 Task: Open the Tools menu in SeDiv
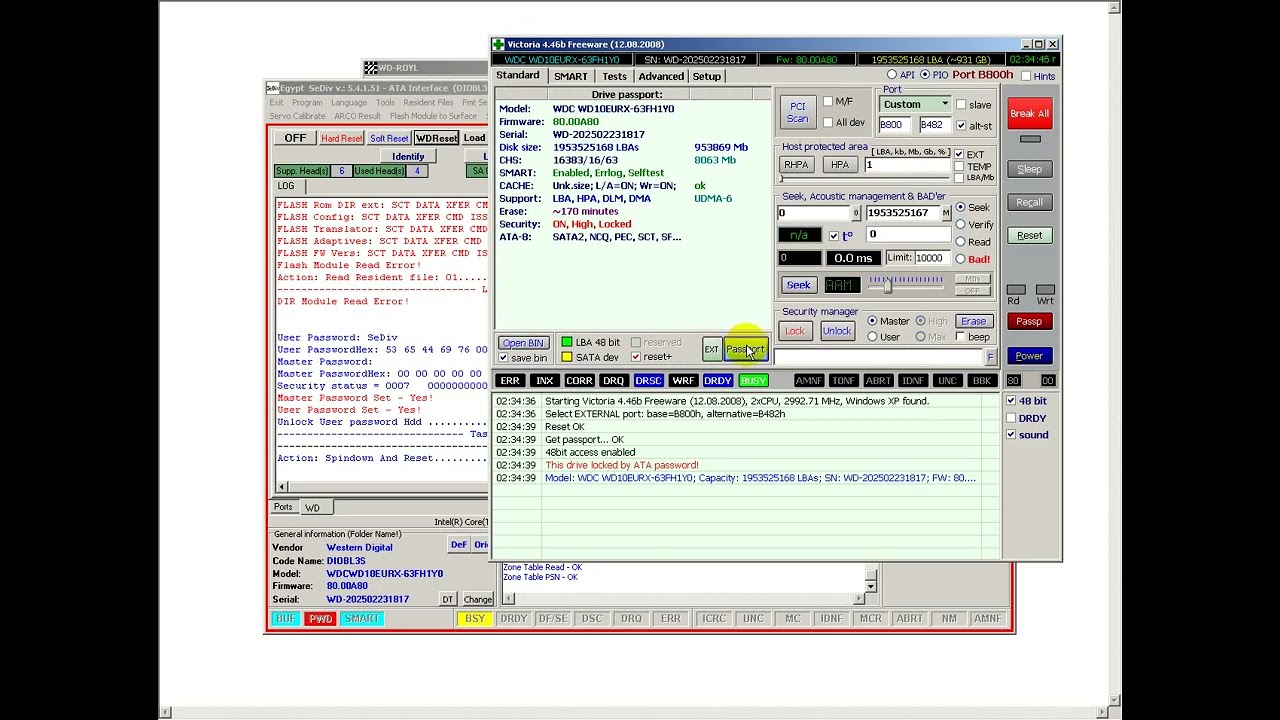(x=385, y=103)
